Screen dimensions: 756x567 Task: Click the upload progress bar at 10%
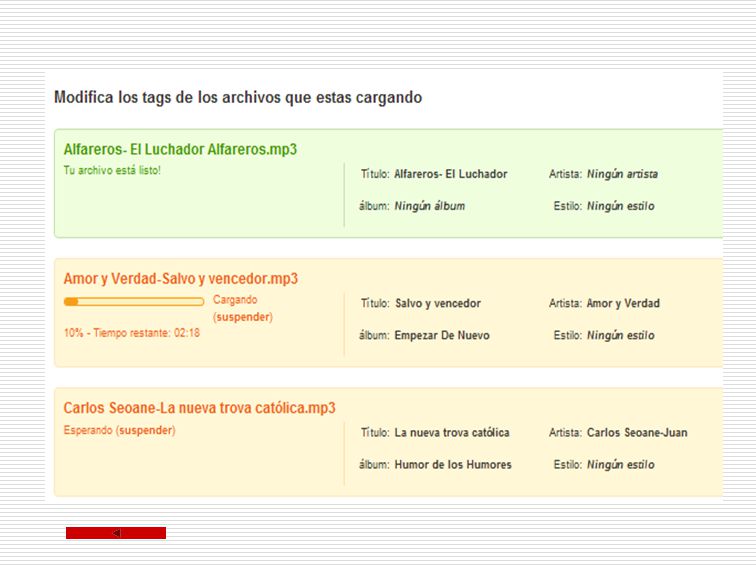pos(134,302)
